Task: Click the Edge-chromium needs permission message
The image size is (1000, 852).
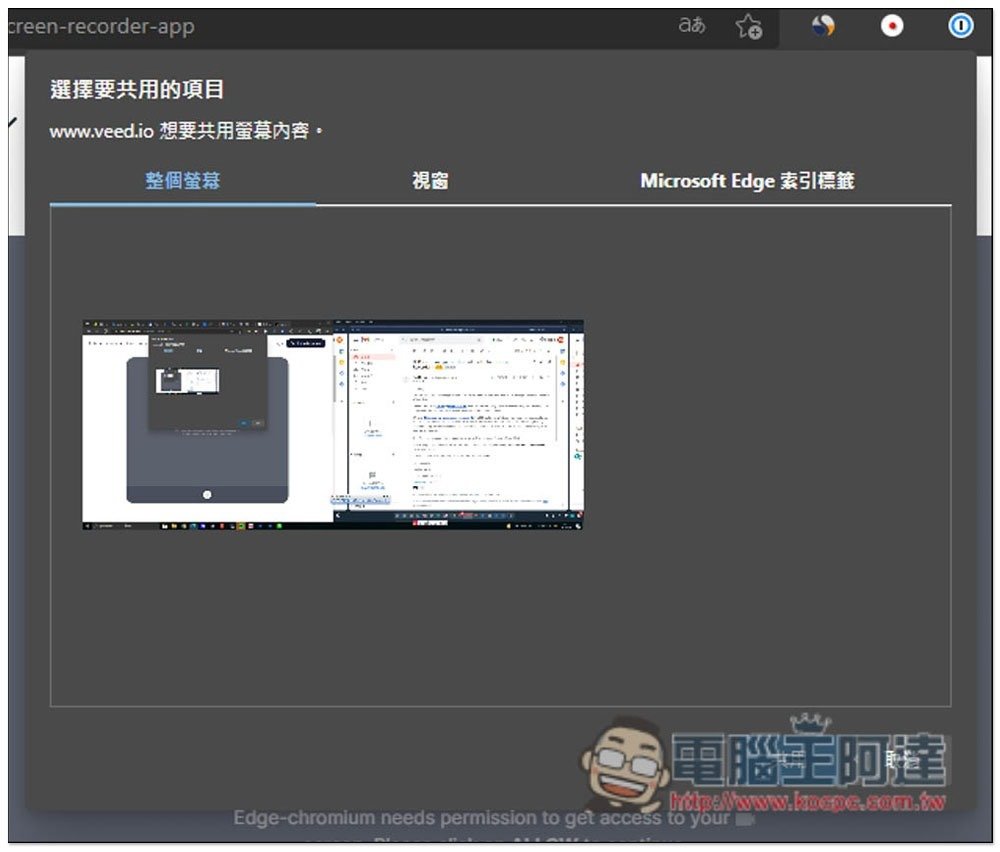Action: (x=480, y=819)
